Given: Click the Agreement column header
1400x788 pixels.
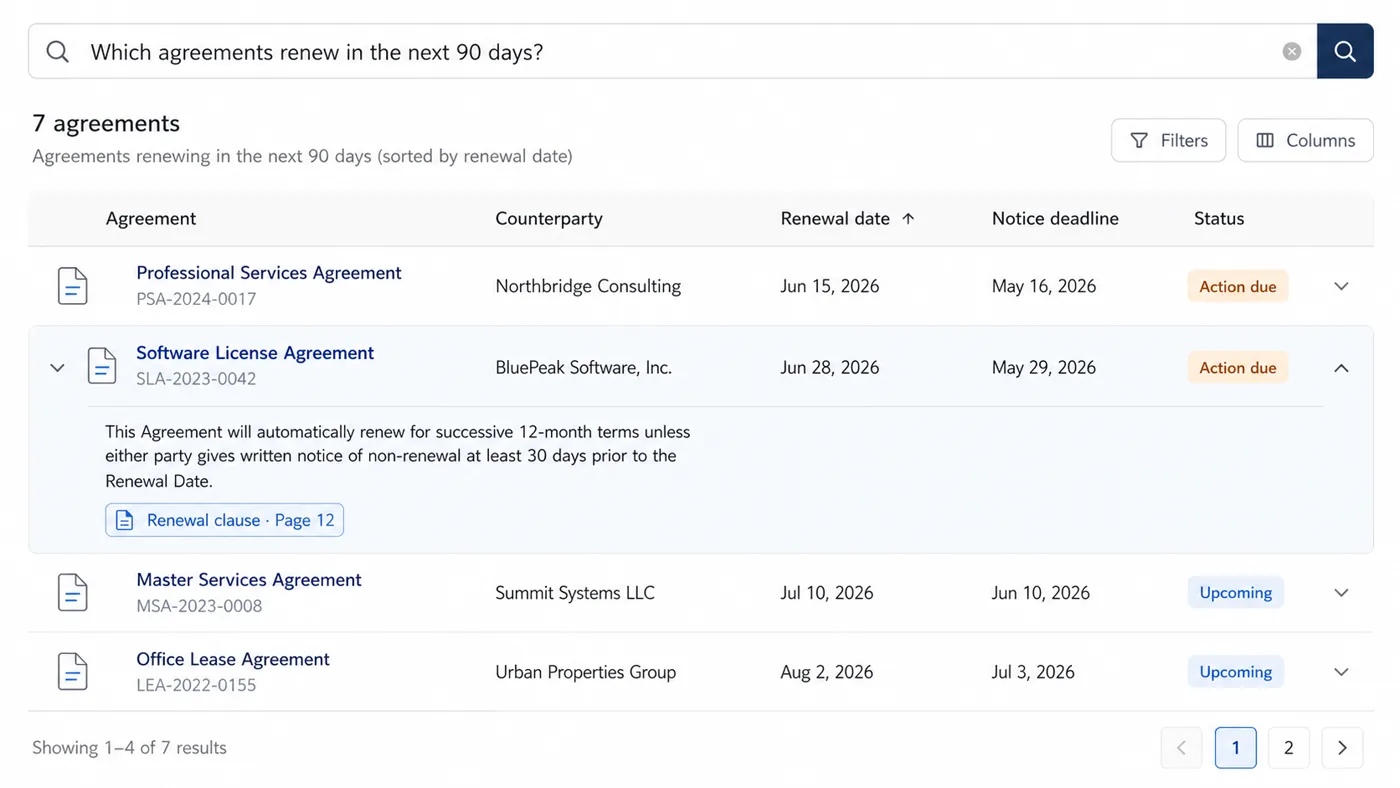Looking at the screenshot, I should [x=151, y=218].
